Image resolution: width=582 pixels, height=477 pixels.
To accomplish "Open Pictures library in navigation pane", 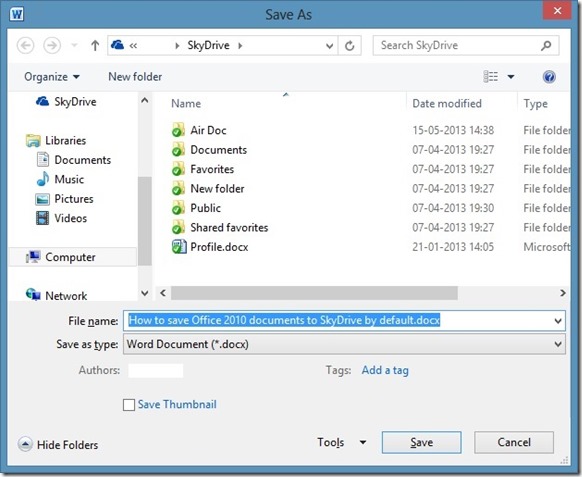I will [65, 199].
